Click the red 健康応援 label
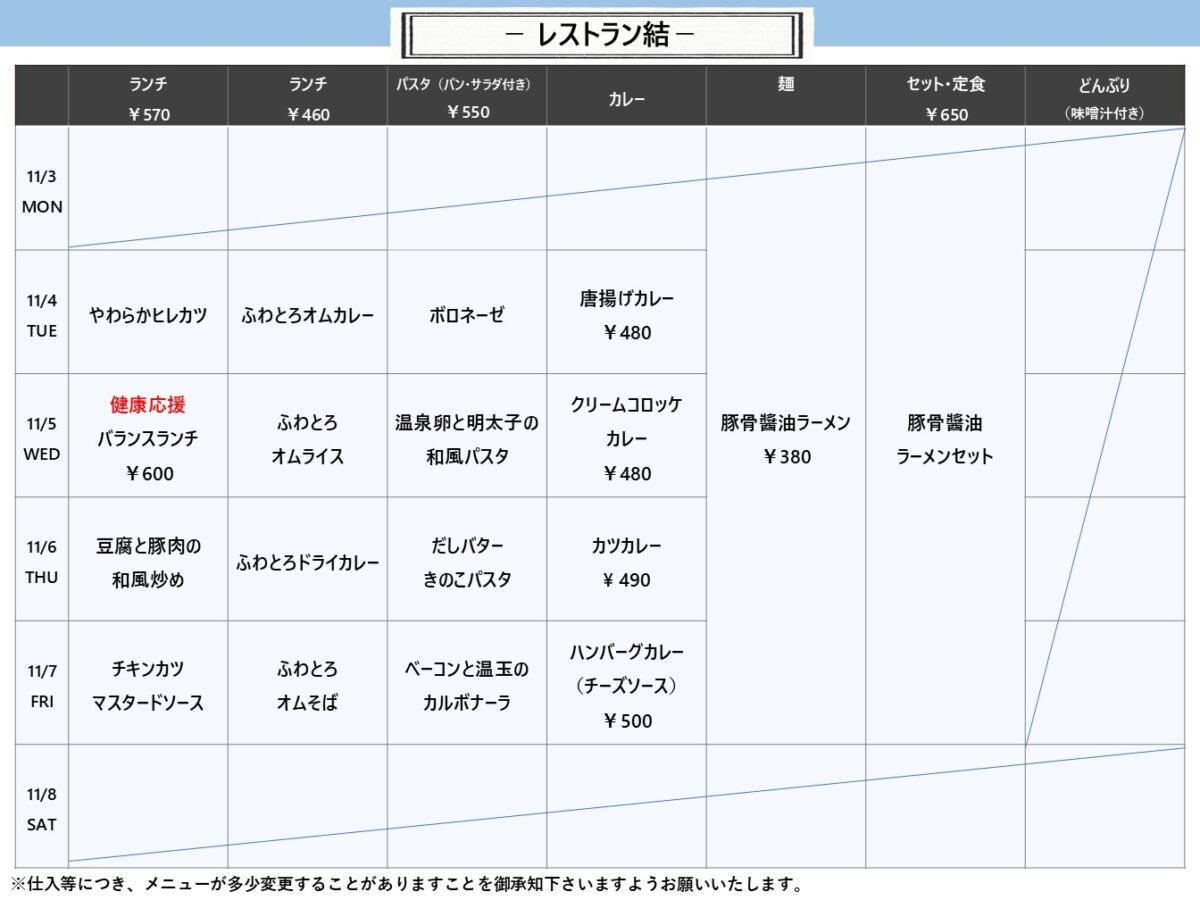Screen dimensions: 1200x900 (148, 405)
